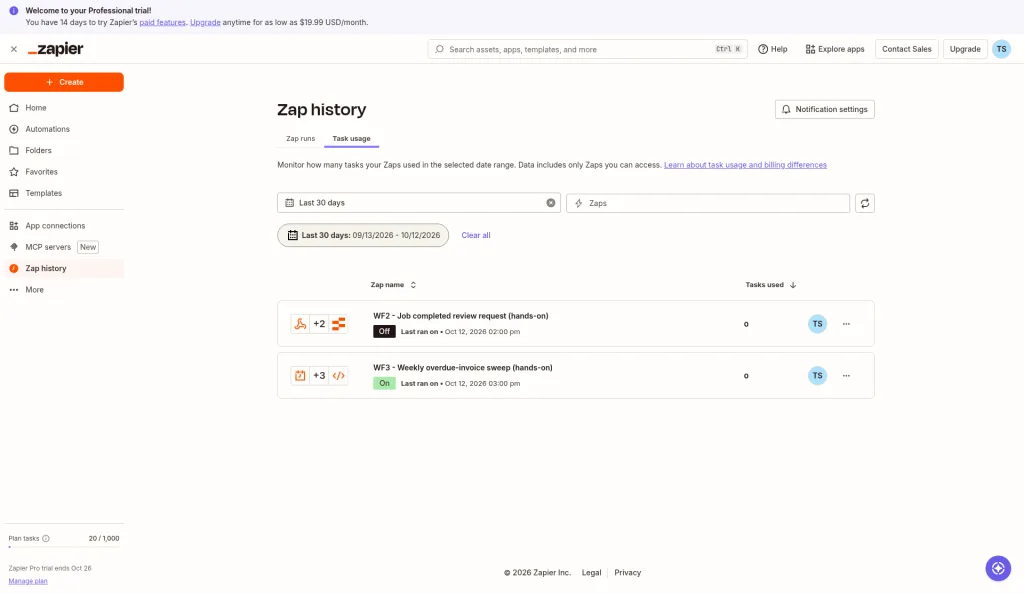Click the Home house icon

(14, 108)
